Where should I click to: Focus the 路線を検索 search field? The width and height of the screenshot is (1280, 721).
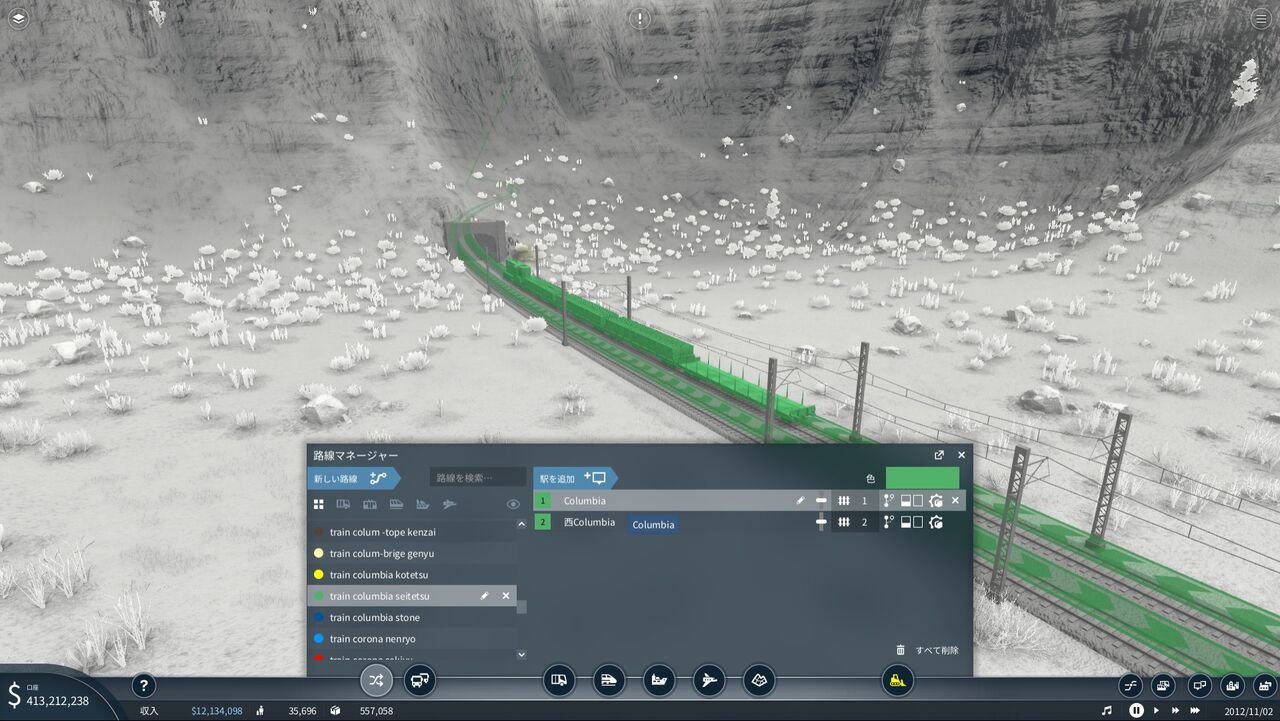click(478, 478)
